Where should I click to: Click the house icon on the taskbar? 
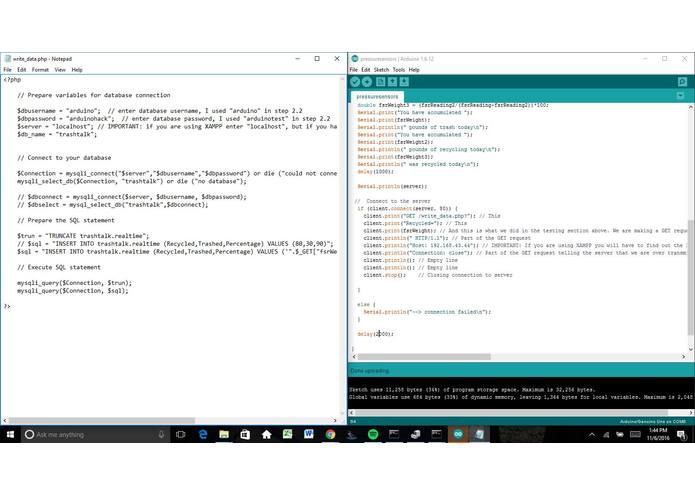coord(266,435)
